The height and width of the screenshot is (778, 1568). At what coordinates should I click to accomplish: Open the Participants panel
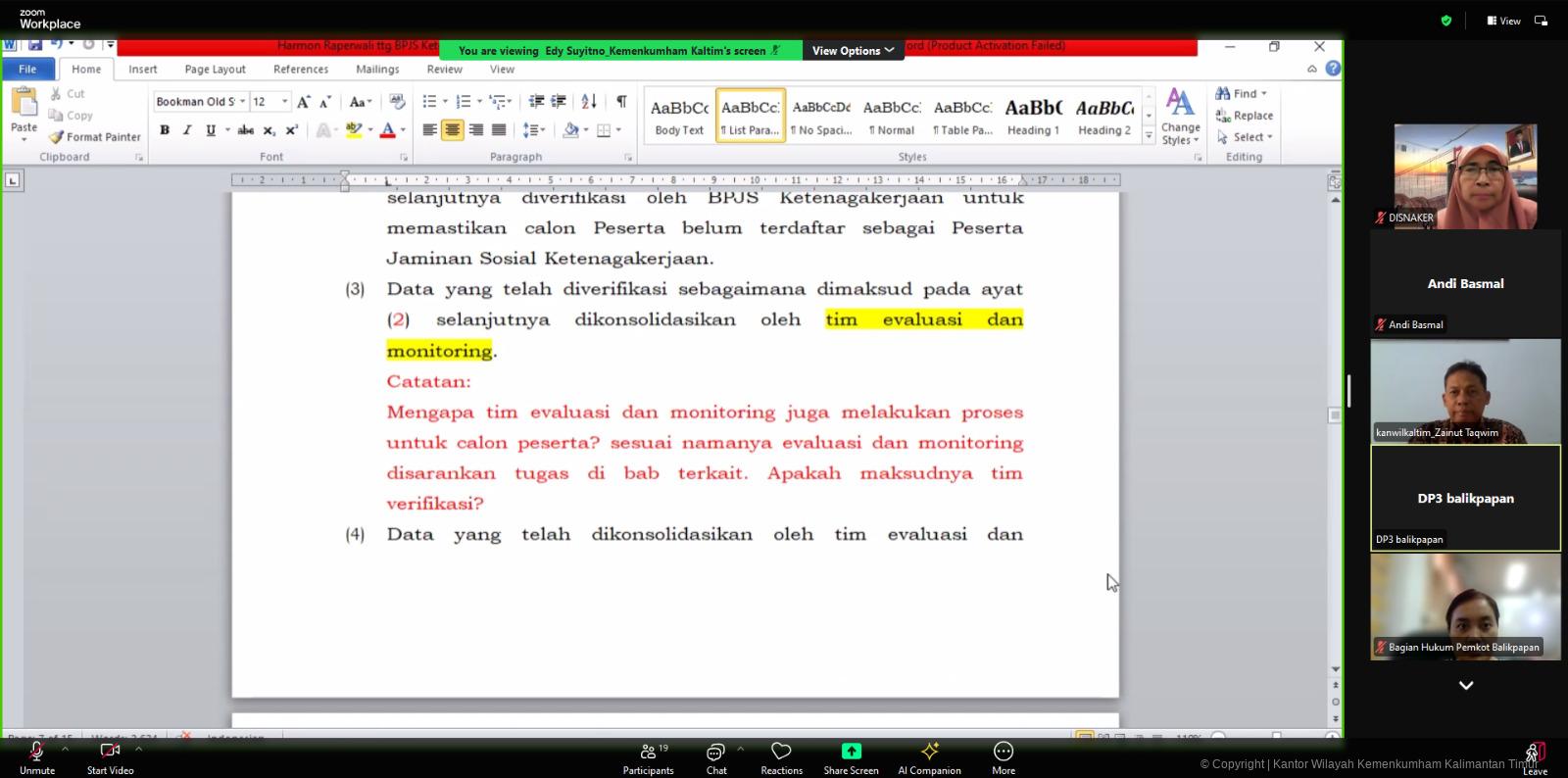pos(649,757)
